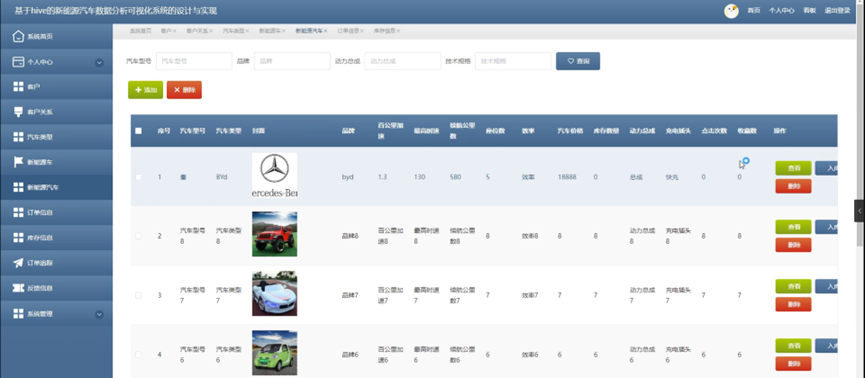Focus the 动力总成 search input
Image resolution: width=865 pixels, height=378 pixels.
click(x=403, y=61)
